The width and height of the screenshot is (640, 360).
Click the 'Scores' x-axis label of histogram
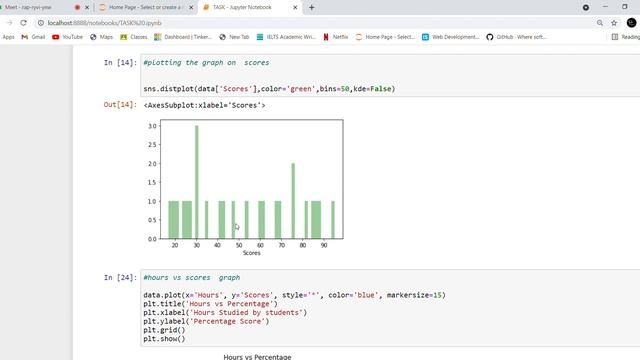pos(251,253)
